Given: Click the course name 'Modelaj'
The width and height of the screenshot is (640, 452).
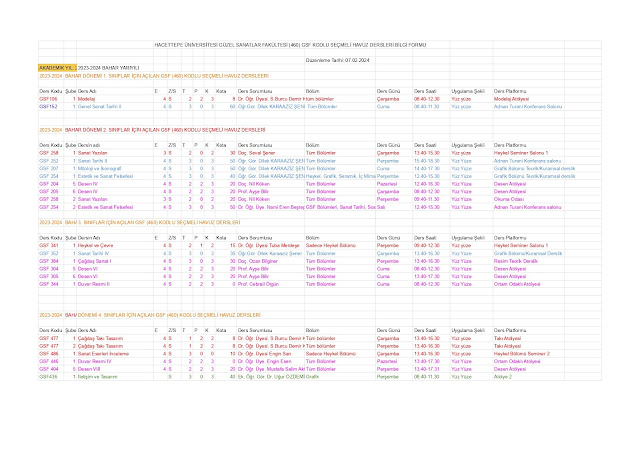Looking at the screenshot, I should click(x=87, y=99).
